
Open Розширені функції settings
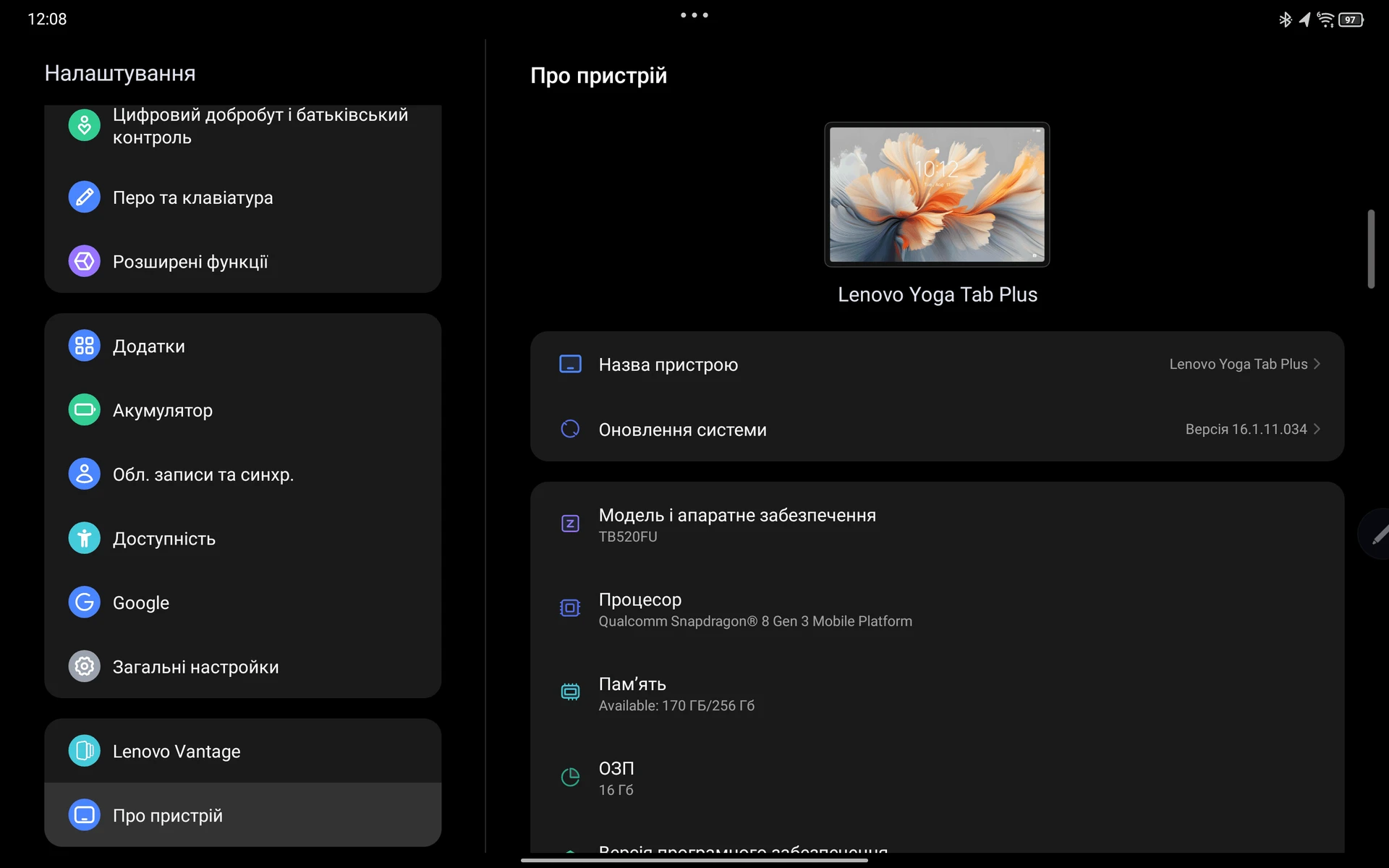click(x=243, y=261)
